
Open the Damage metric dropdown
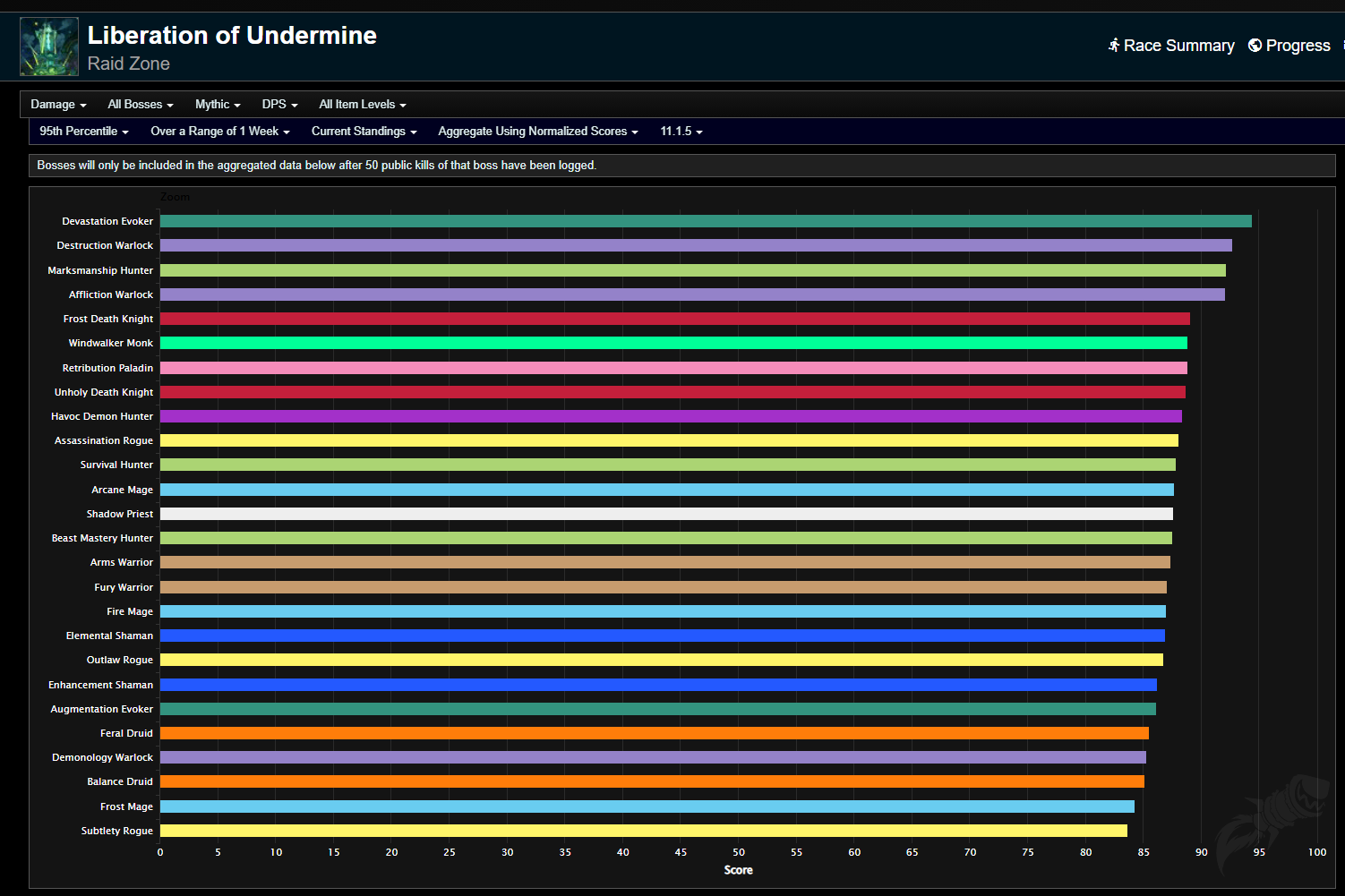click(x=58, y=105)
